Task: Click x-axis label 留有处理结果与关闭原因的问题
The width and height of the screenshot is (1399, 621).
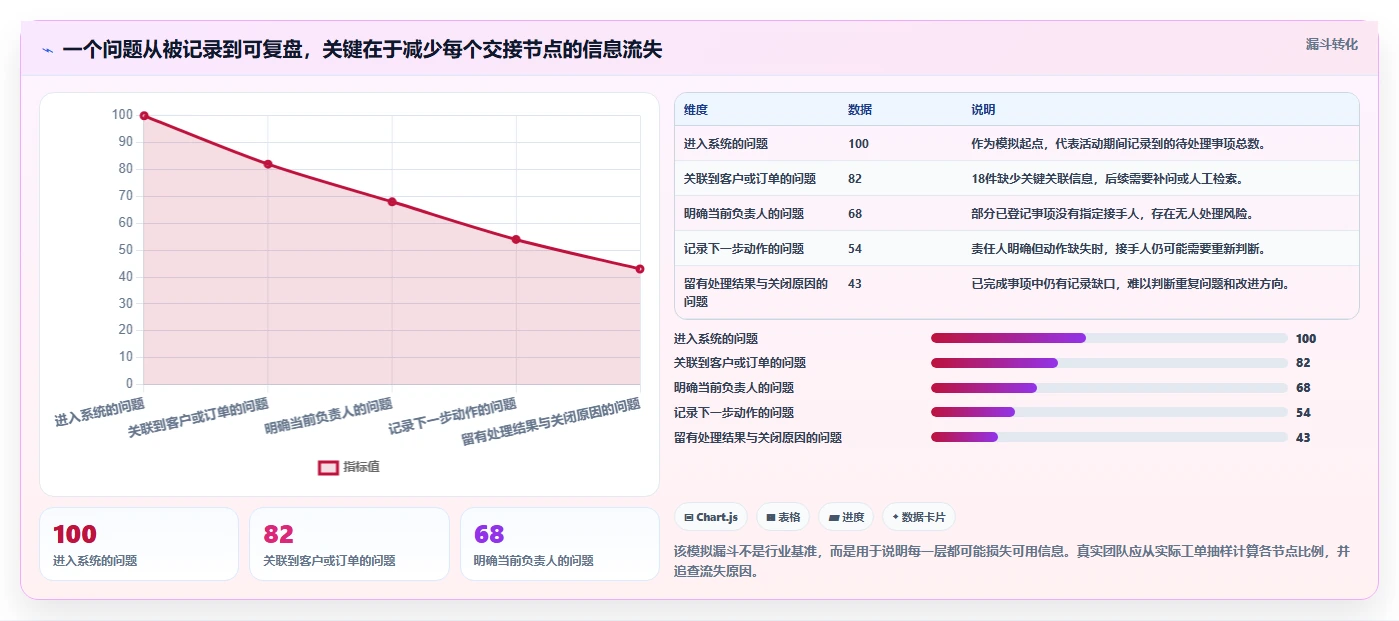Action: click(x=551, y=422)
